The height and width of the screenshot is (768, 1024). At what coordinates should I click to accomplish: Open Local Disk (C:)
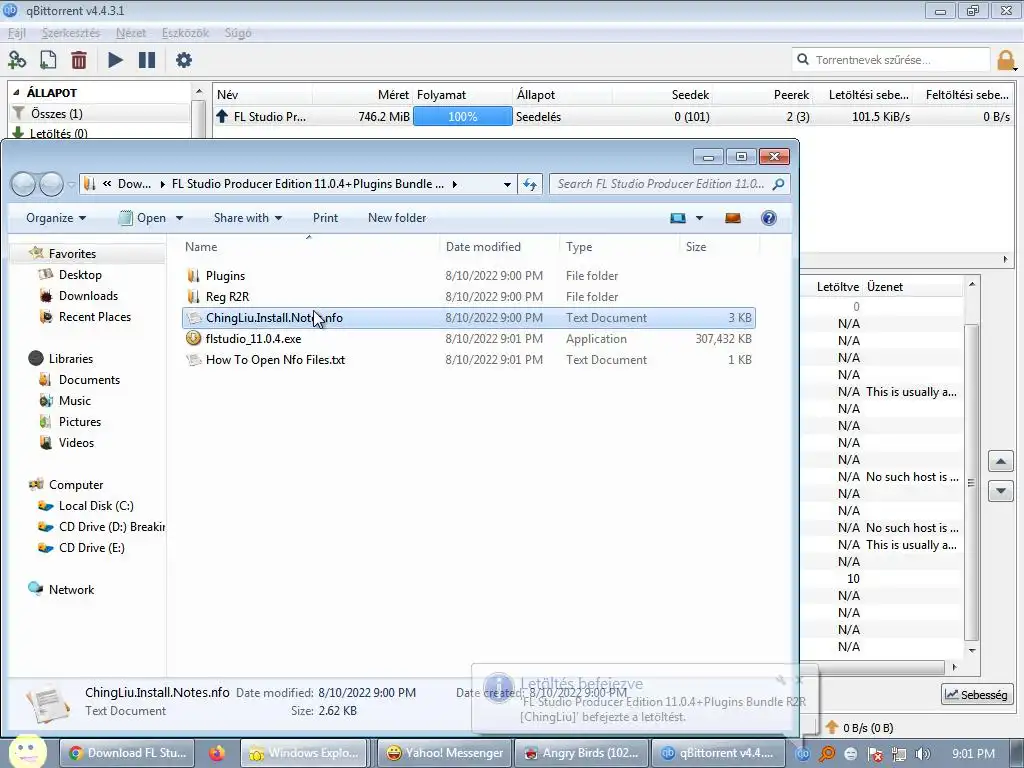tap(96, 506)
